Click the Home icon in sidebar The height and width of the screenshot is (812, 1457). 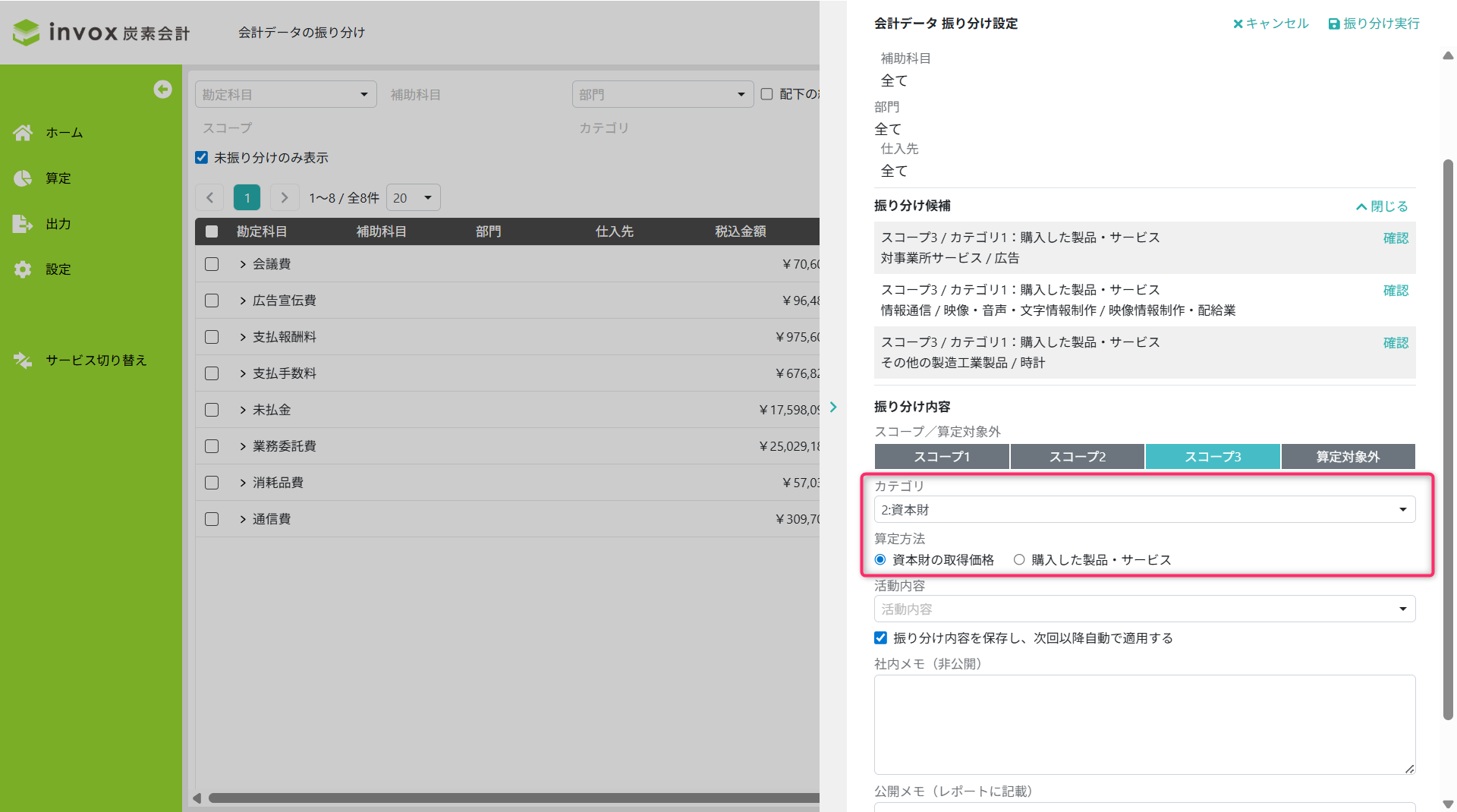point(23,133)
